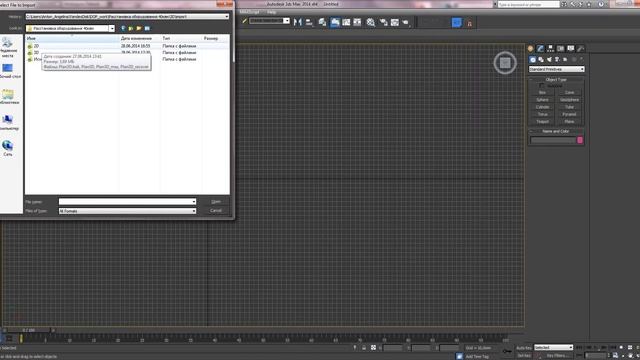Open the Schematic View toolbar icon
The width and height of the screenshot is (640, 360).
click(357, 22)
